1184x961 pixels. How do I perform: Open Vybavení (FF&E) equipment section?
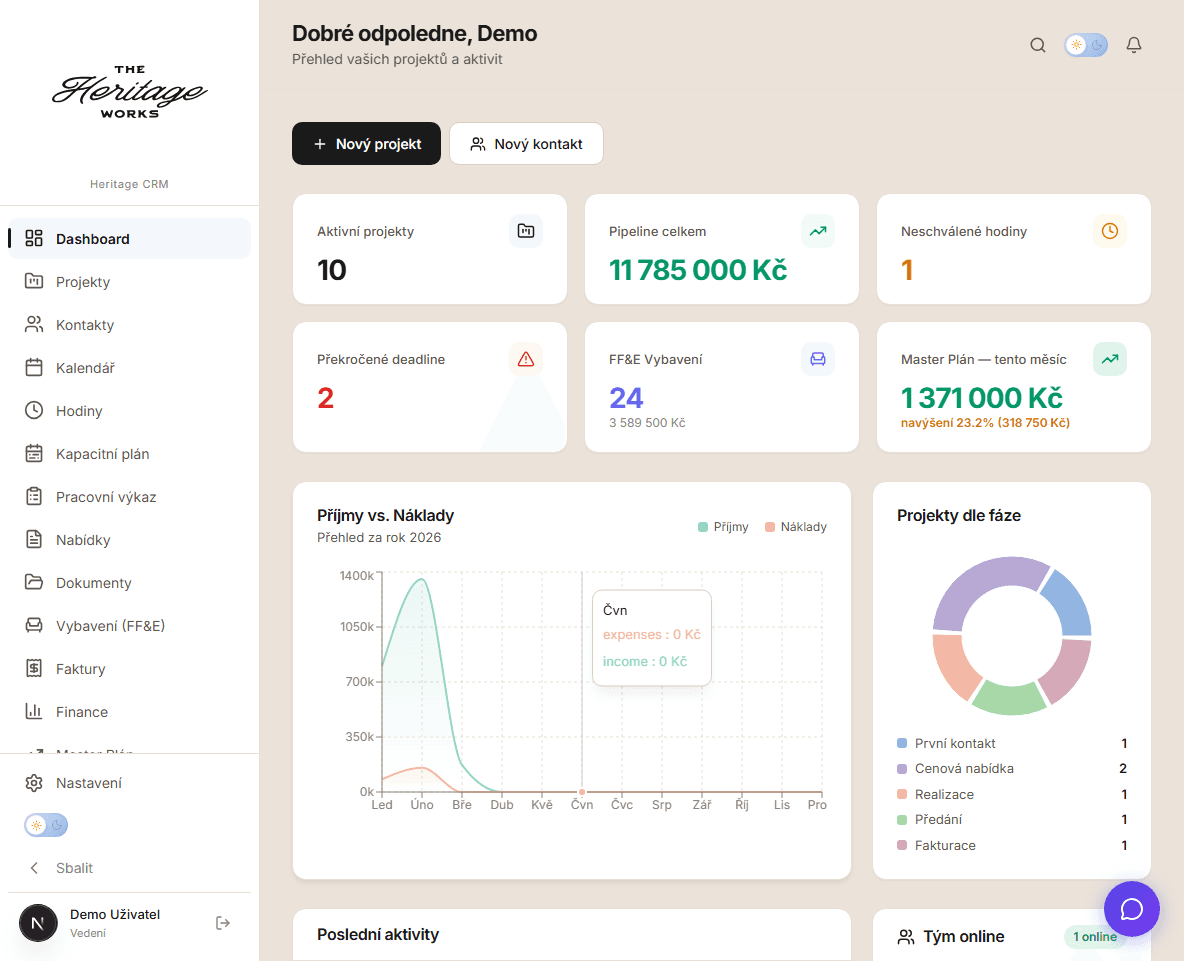(x=33, y=625)
